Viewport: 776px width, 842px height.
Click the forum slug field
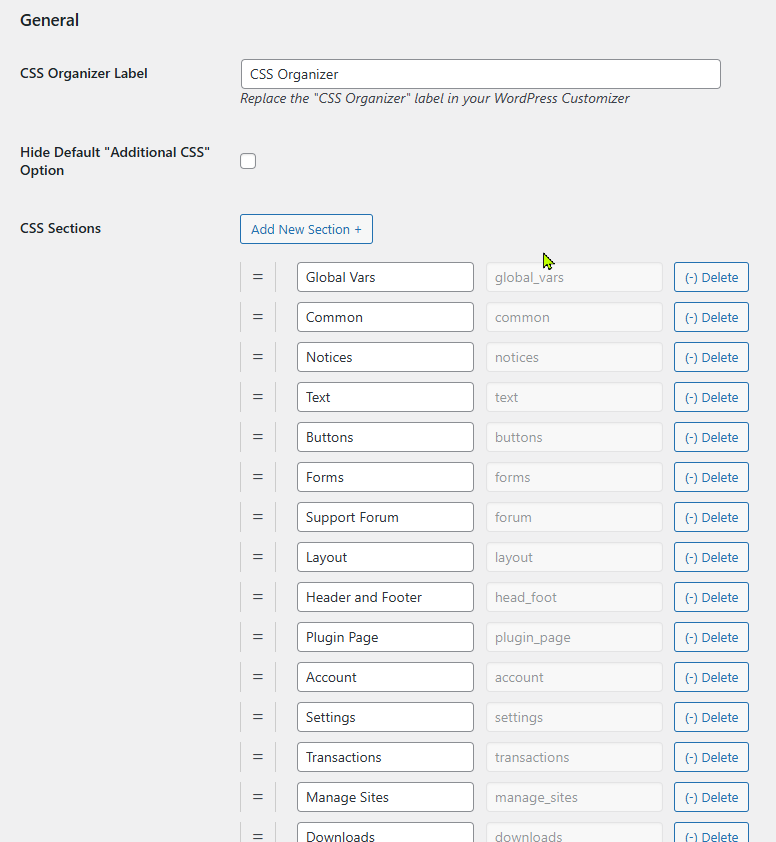pos(574,517)
